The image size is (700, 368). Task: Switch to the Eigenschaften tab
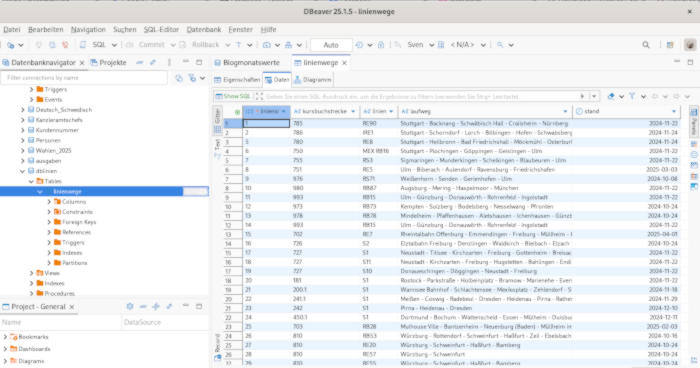click(x=237, y=79)
